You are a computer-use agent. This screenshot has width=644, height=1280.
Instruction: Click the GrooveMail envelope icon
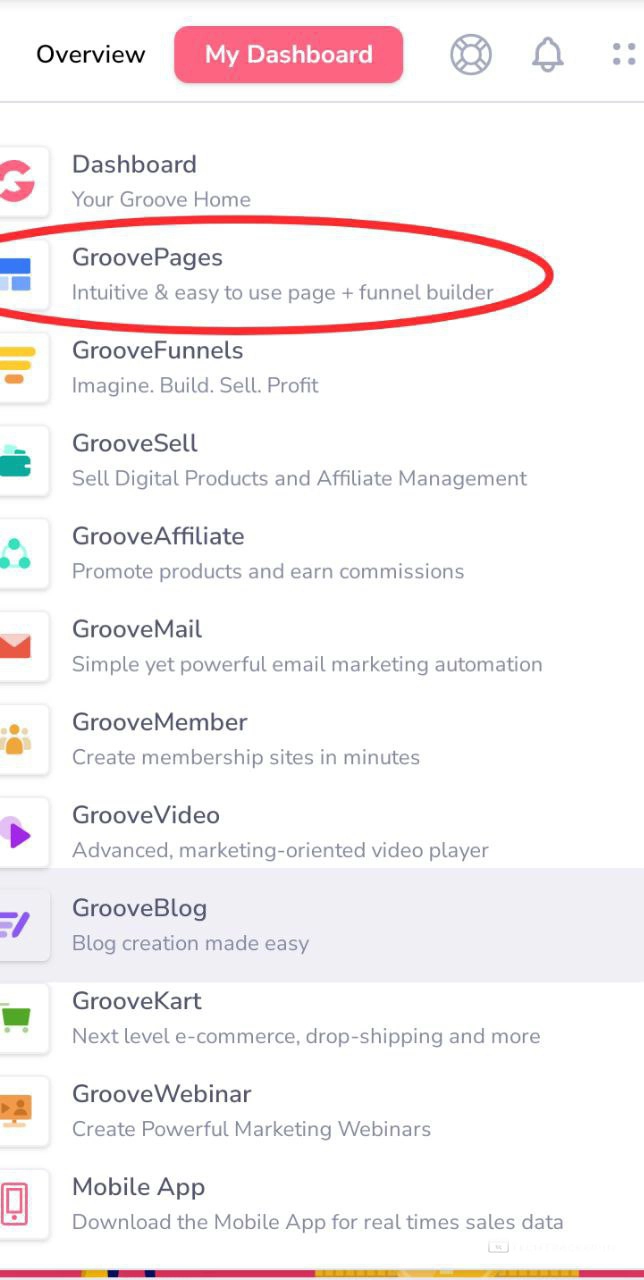tap(18, 647)
